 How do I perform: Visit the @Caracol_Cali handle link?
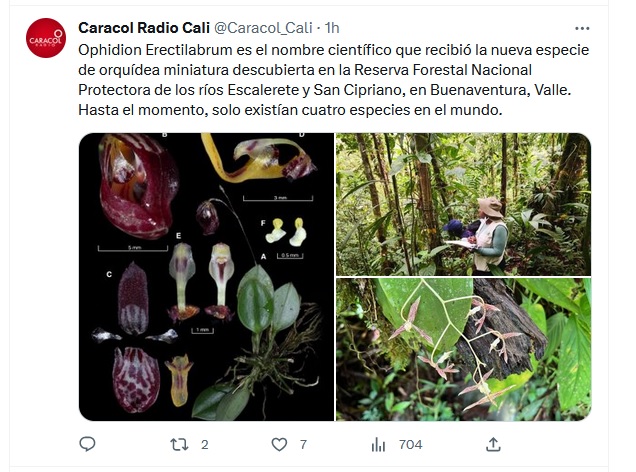(x=263, y=28)
